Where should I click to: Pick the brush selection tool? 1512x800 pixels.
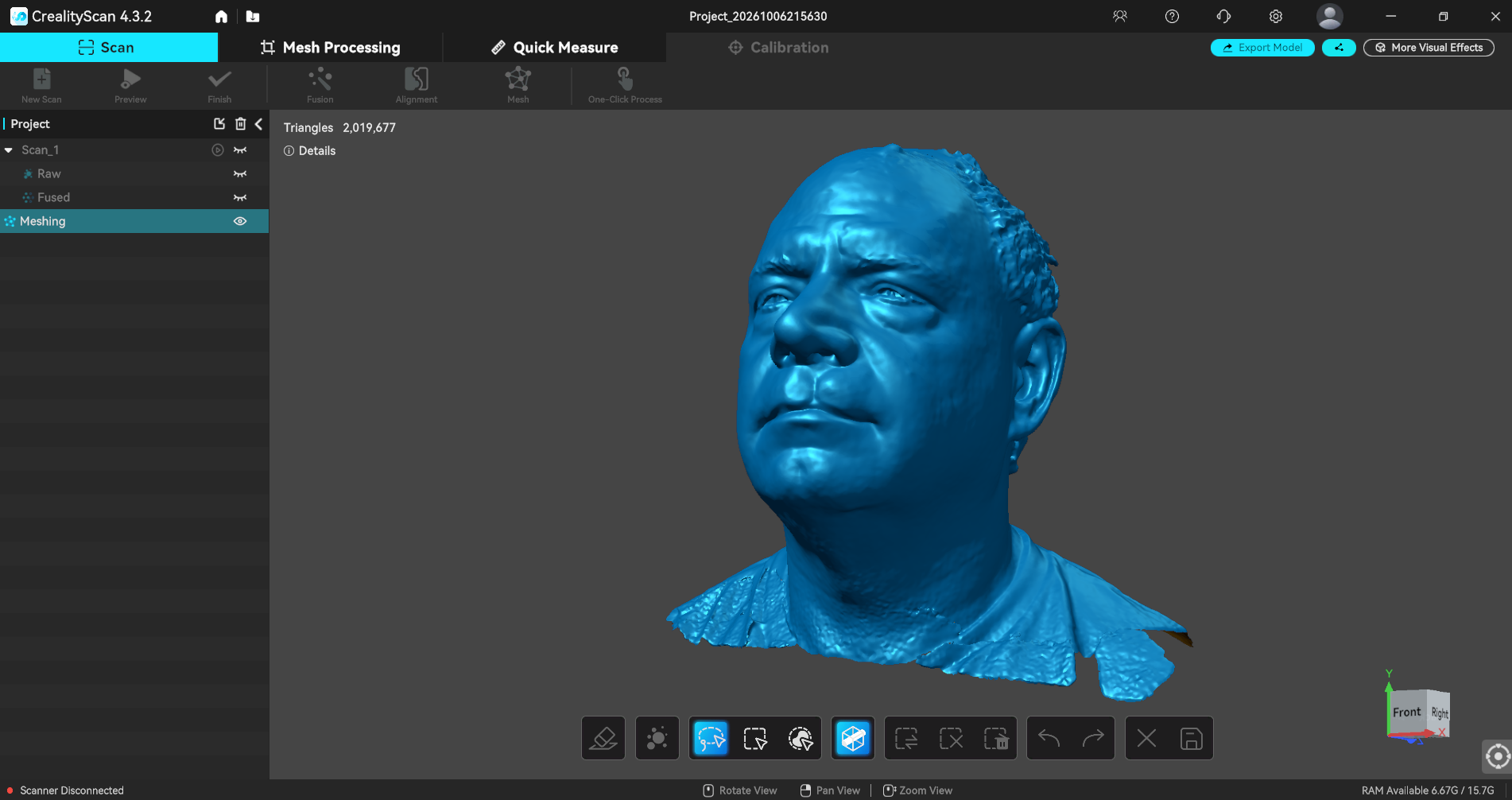[801, 739]
